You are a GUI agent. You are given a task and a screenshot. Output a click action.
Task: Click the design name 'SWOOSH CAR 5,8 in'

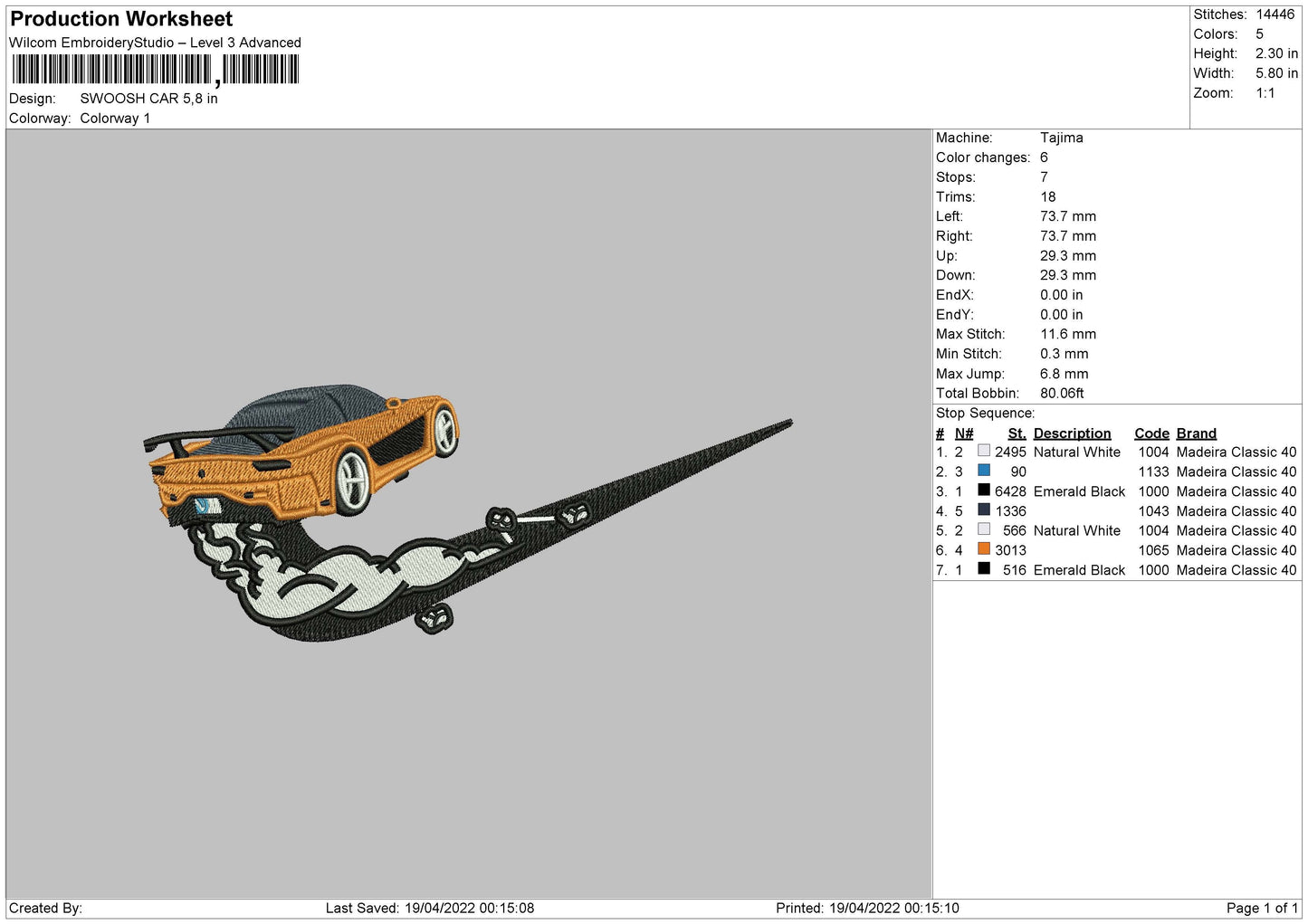pyautogui.click(x=148, y=99)
